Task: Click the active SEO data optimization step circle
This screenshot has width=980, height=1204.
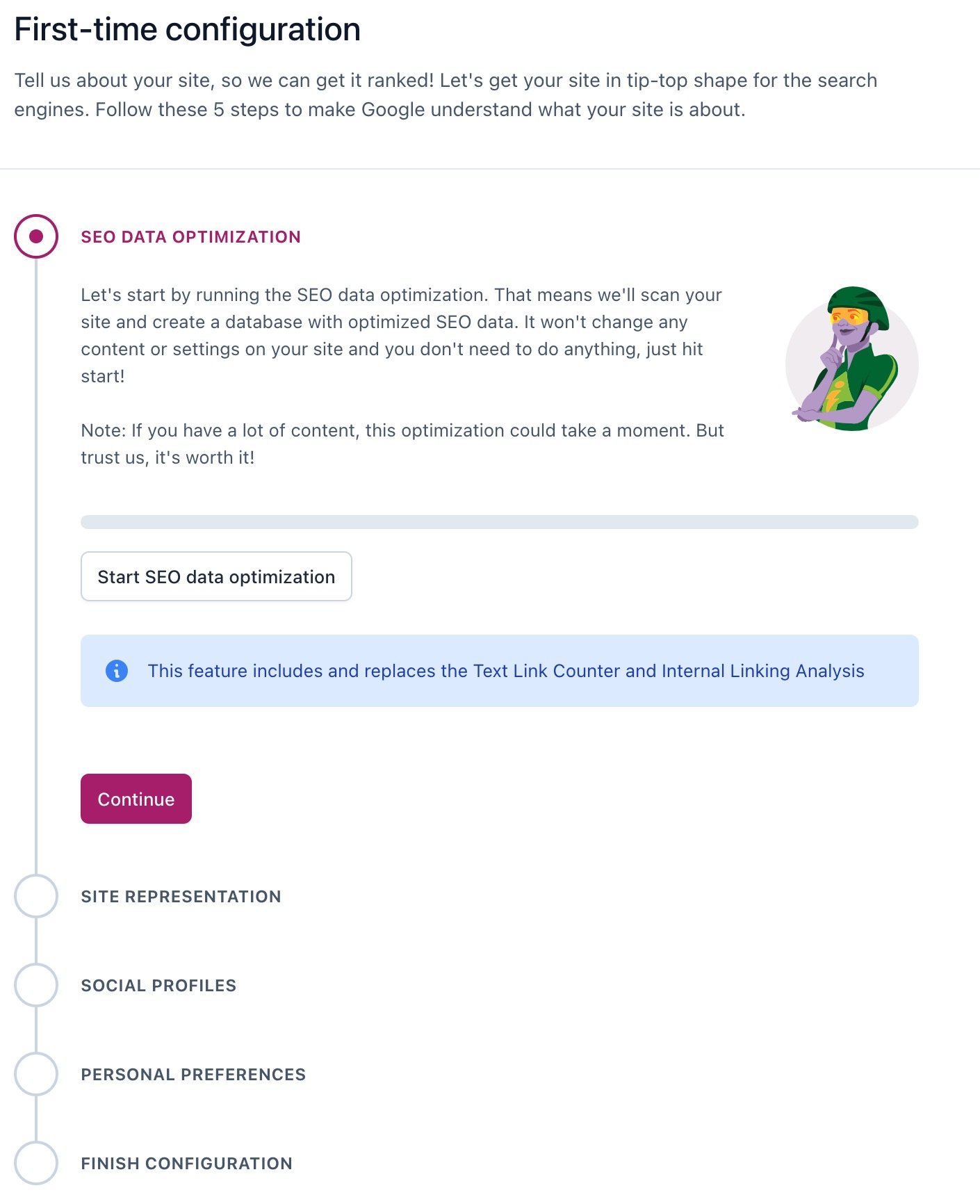Action: (36, 236)
